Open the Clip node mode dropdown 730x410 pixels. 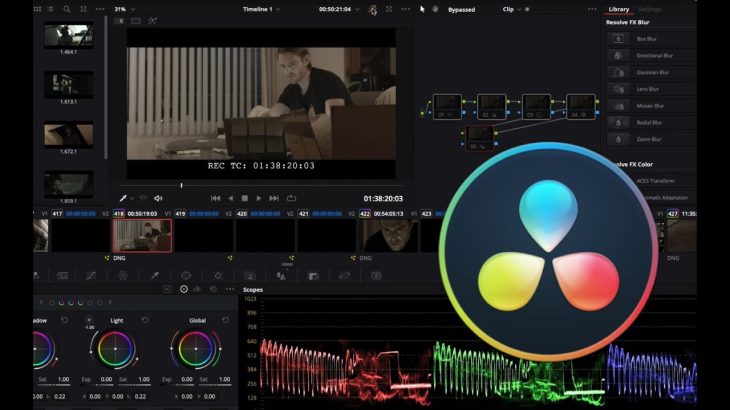(511, 9)
